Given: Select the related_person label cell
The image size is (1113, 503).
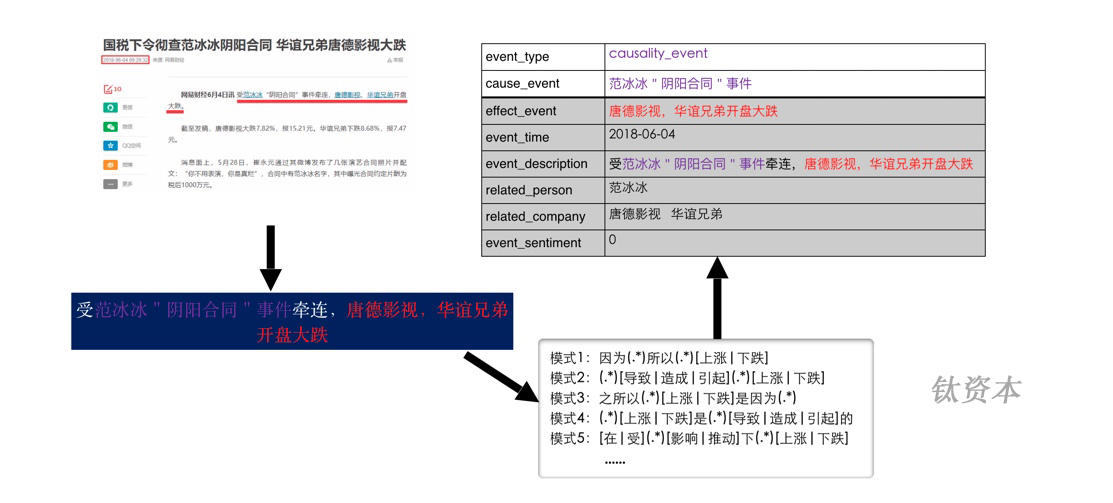Looking at the screenshot, I should click(542, 190).
